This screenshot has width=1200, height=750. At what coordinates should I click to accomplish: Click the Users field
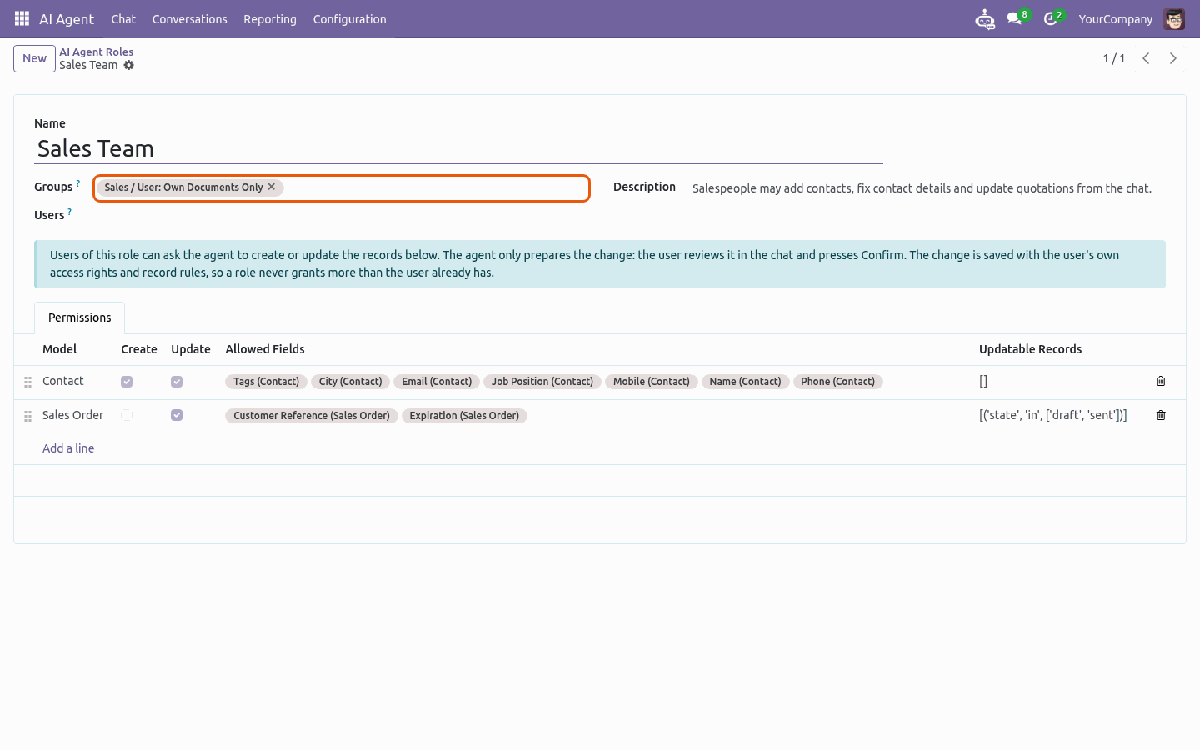(x=341, y=216)
